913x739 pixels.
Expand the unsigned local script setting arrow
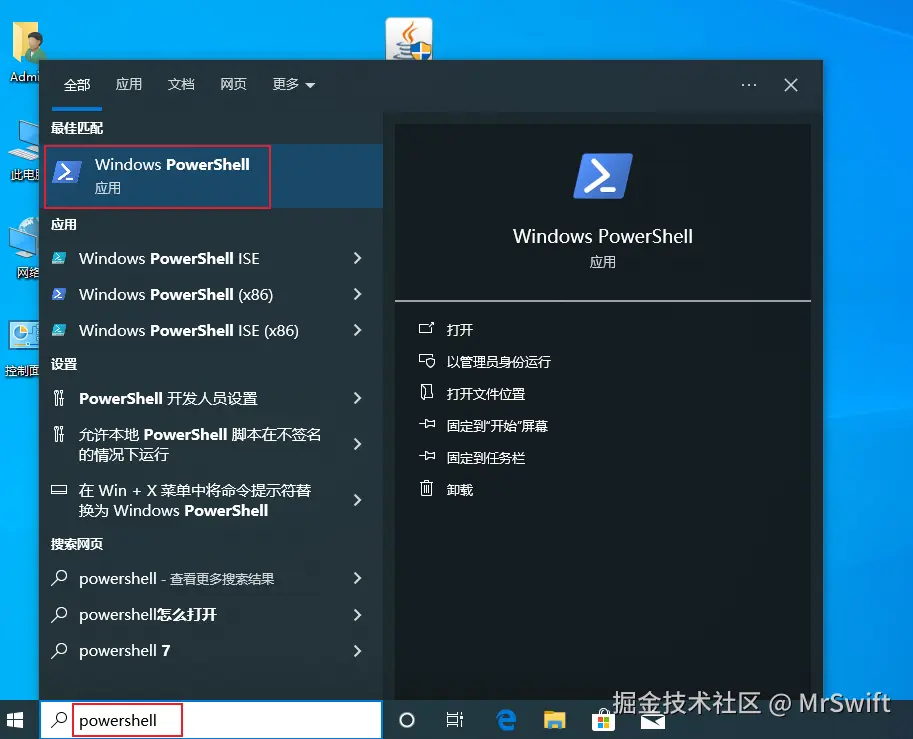click(x=358, y=444)
